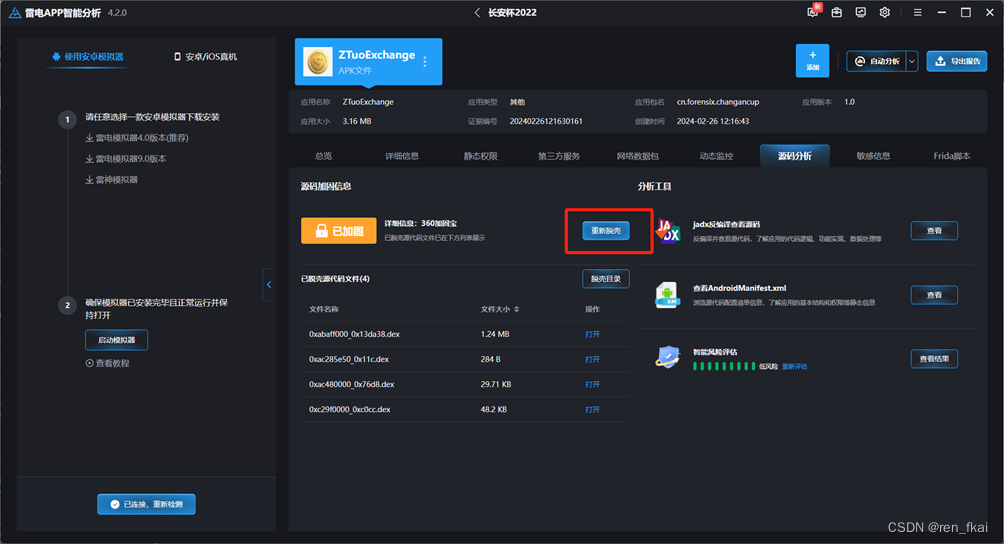Download 雷电模拟器4.0版本(推荐)
The height and width of the screenshot is (544, 1004).
coord(137,138)
